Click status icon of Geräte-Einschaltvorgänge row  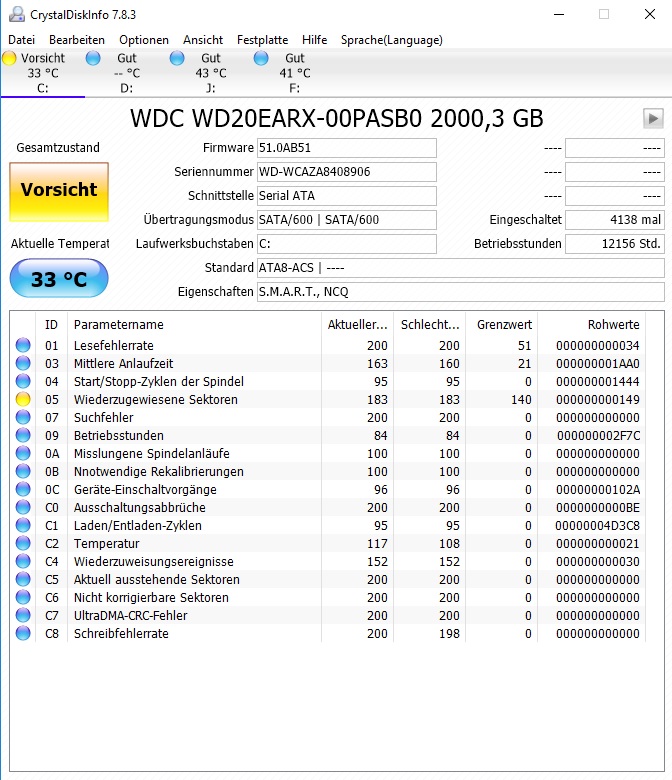23,489
